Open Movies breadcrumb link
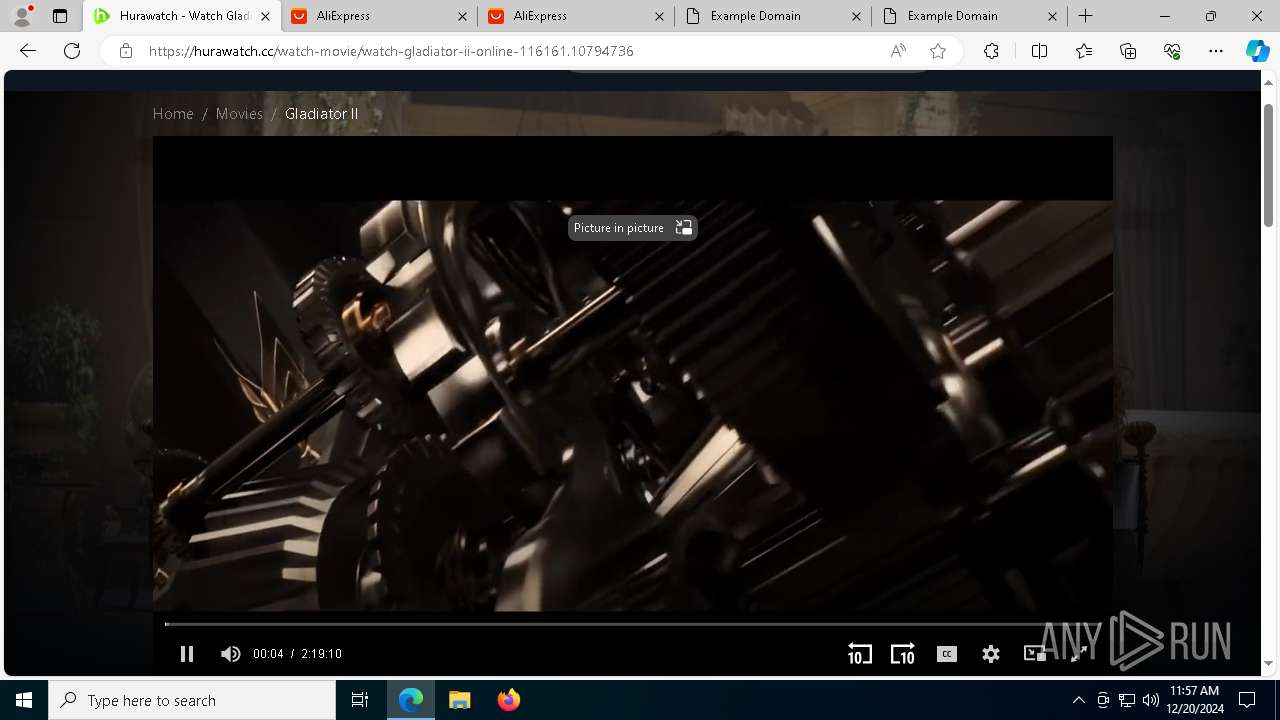 (x=239, y=114)
